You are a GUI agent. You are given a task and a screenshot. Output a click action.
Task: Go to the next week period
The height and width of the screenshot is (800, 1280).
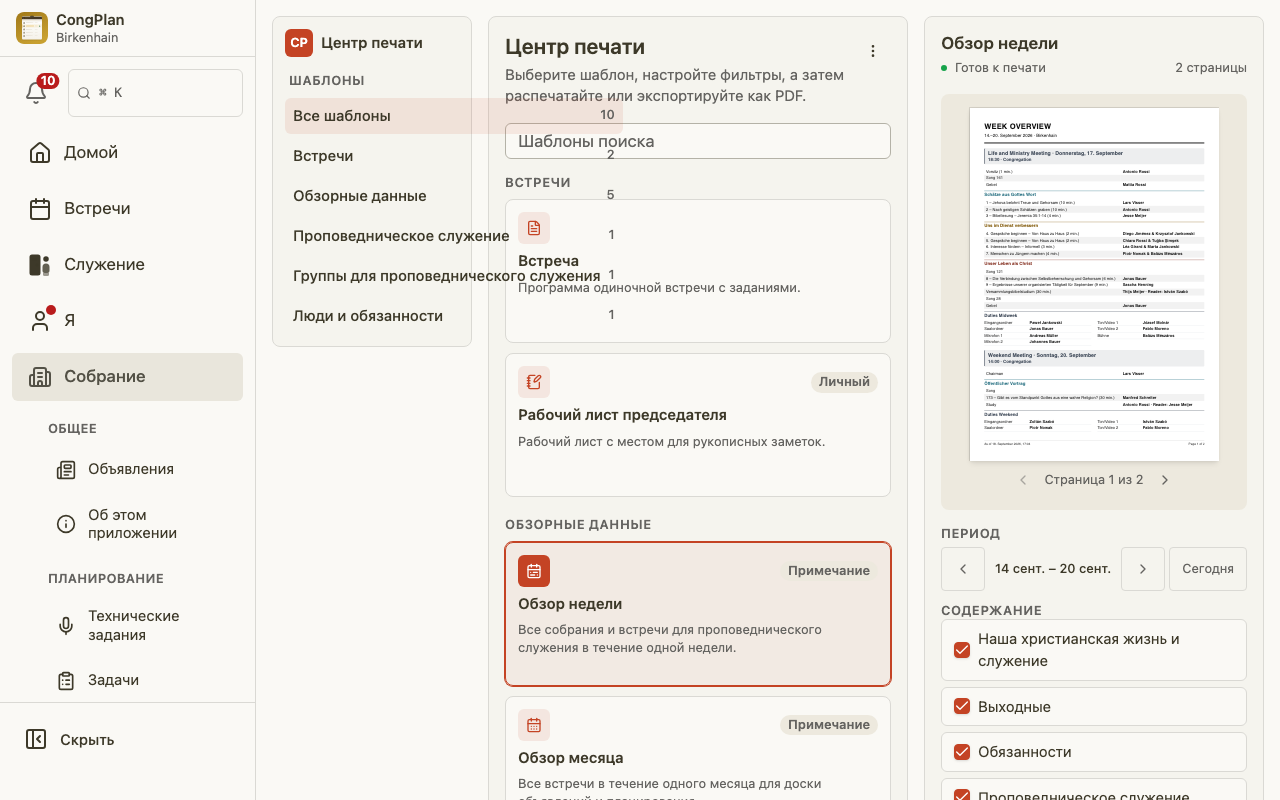point(1143,569)
